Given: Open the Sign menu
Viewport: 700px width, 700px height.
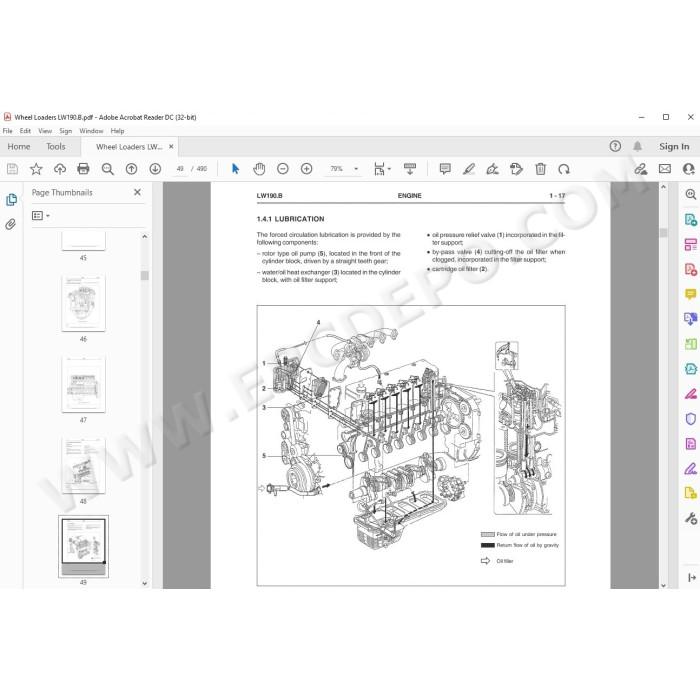Looking at the screenshot, I should (66, 131).
